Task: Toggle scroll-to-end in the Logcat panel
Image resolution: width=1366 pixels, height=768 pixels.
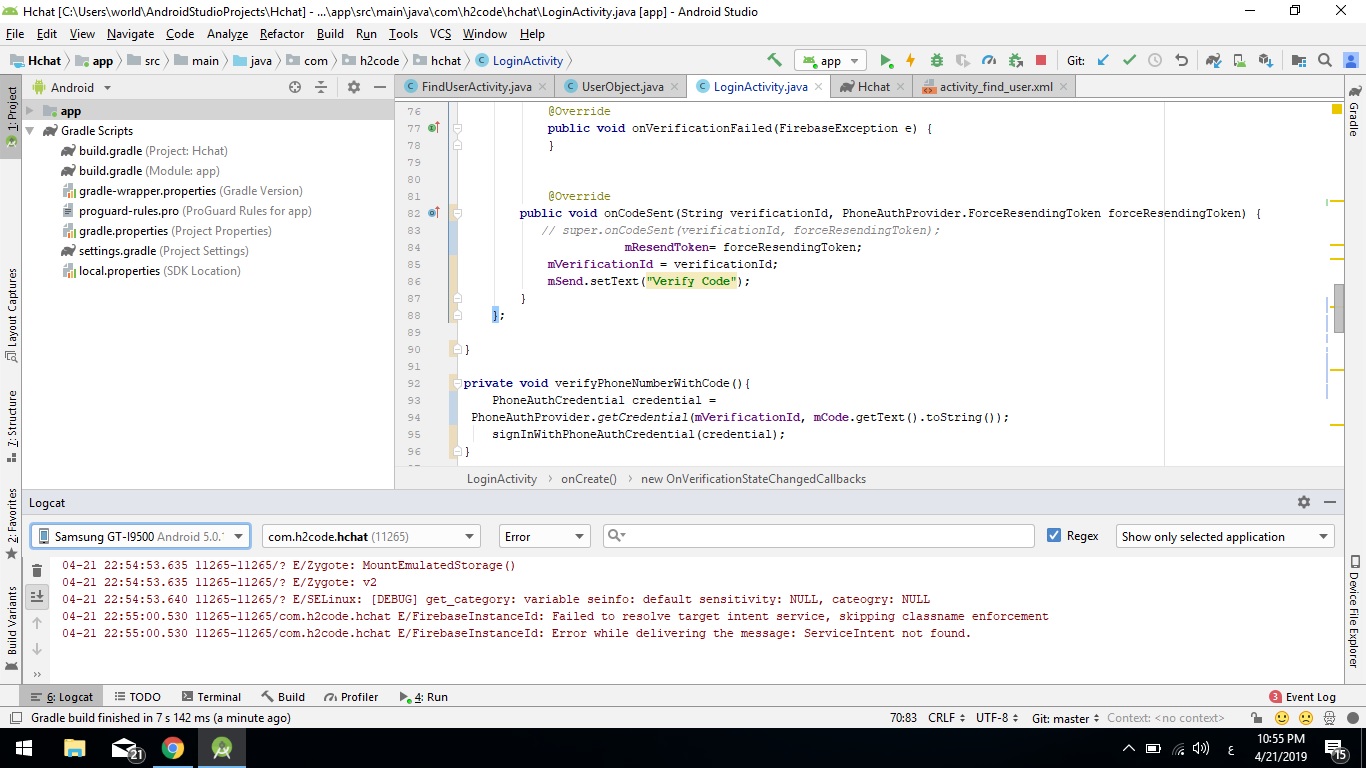Action: pyautogui.click(x=37, y=596)
